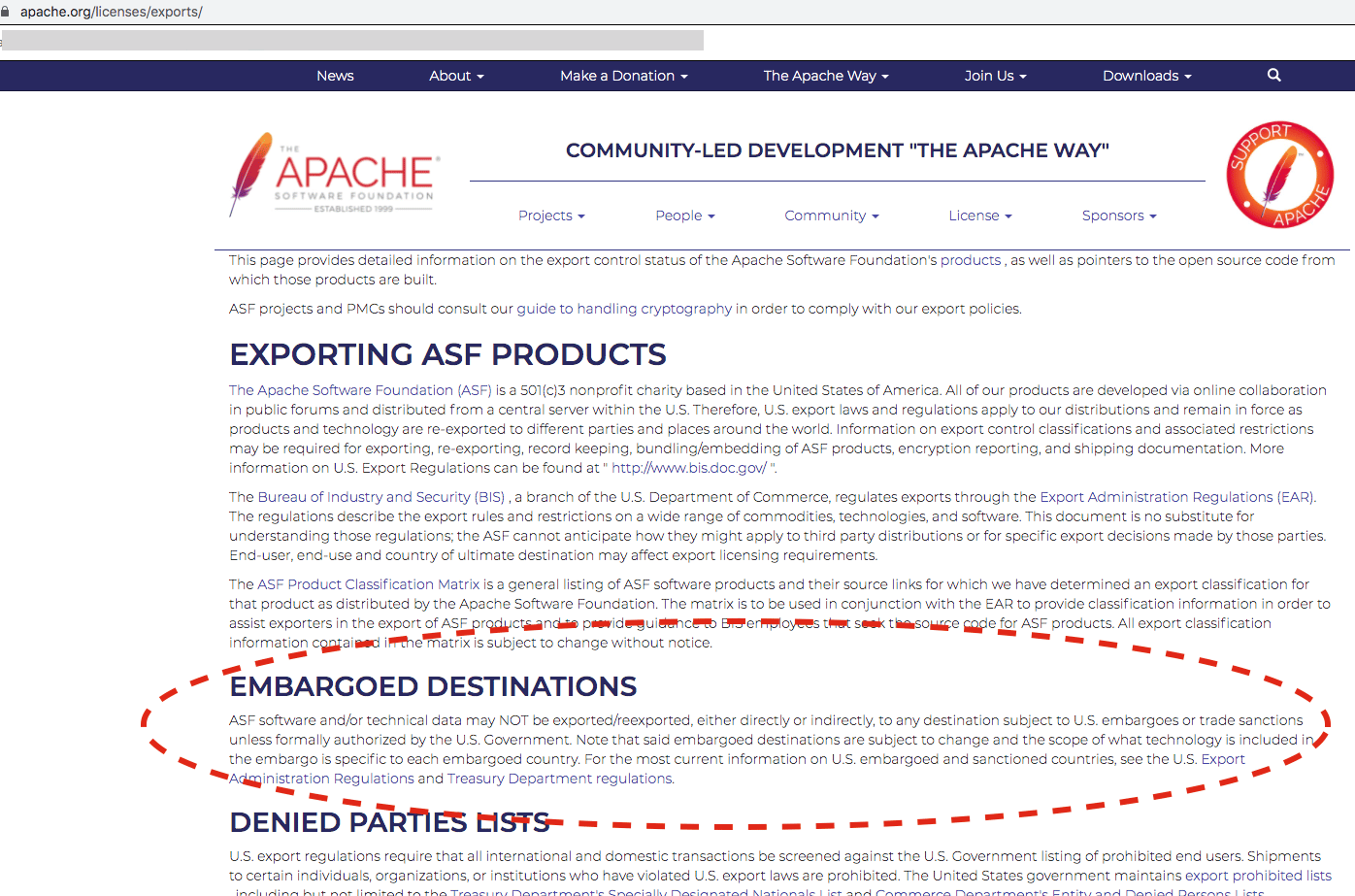
Task: Open the 'export prohibited lists' link
Action: pos(1258,876)
